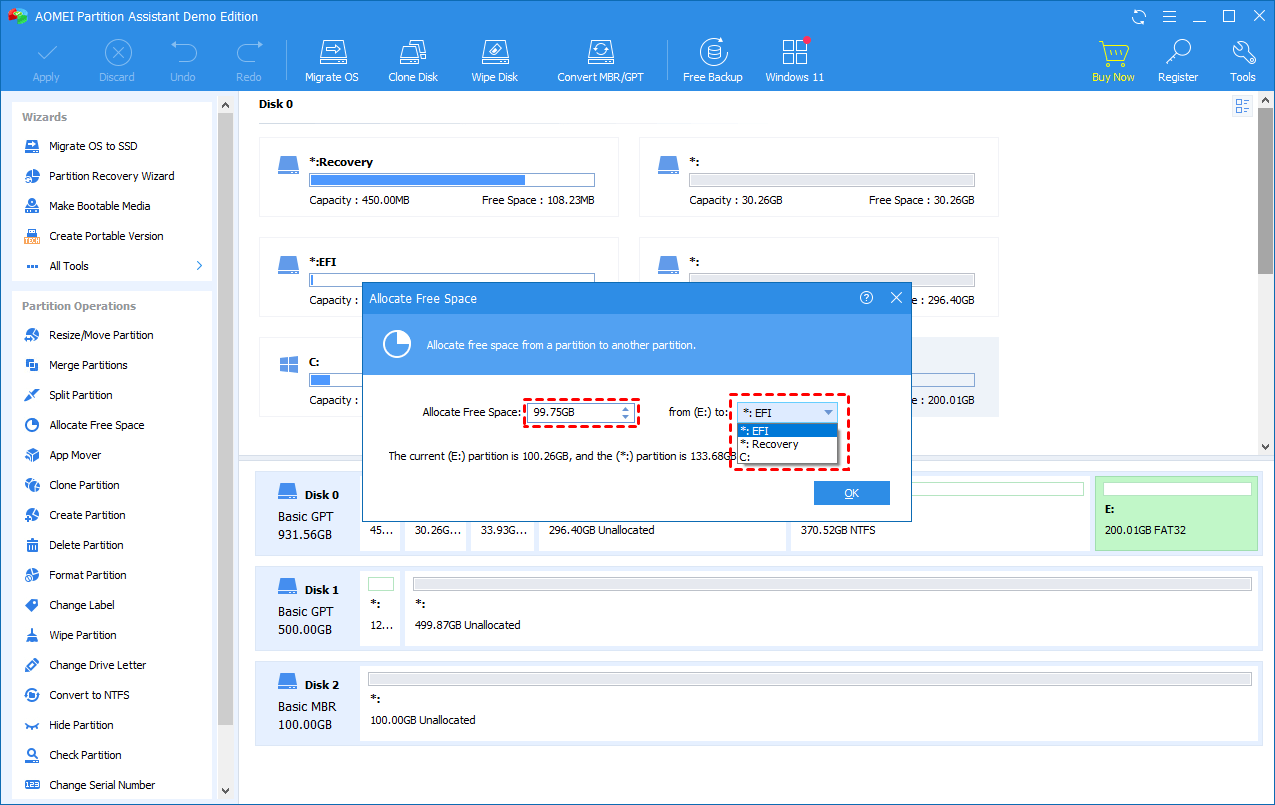Click the sidebar down scroll arrow
Viewport: 1275px width, 805px height.
225,790
